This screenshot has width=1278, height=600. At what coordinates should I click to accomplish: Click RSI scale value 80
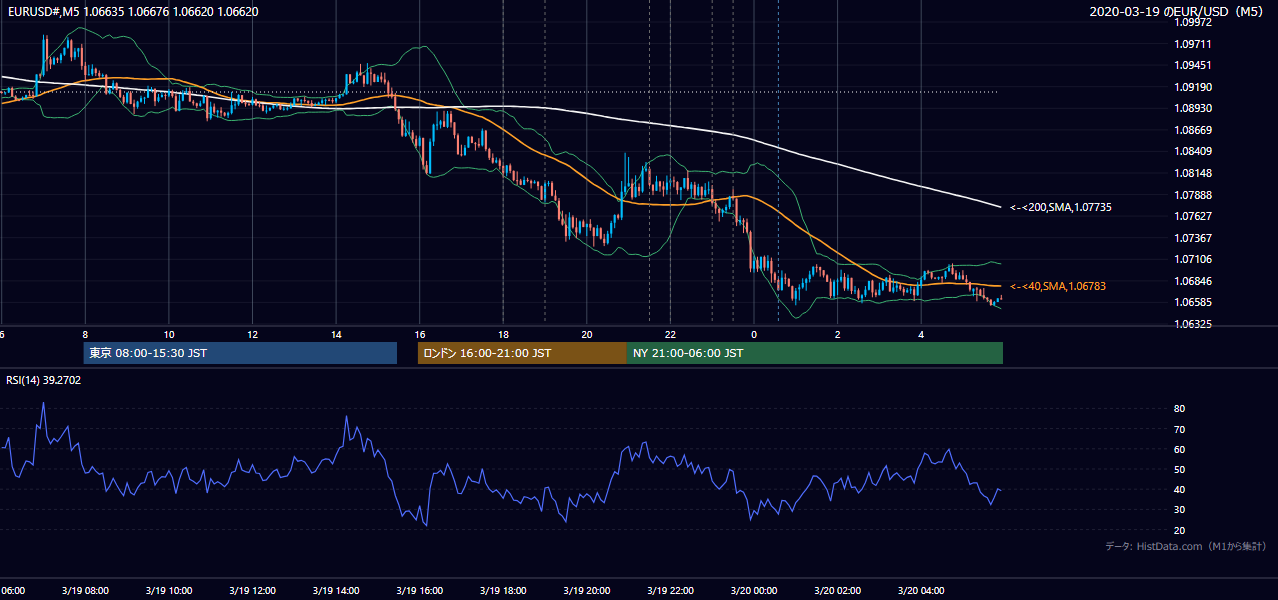(1180, 409)
